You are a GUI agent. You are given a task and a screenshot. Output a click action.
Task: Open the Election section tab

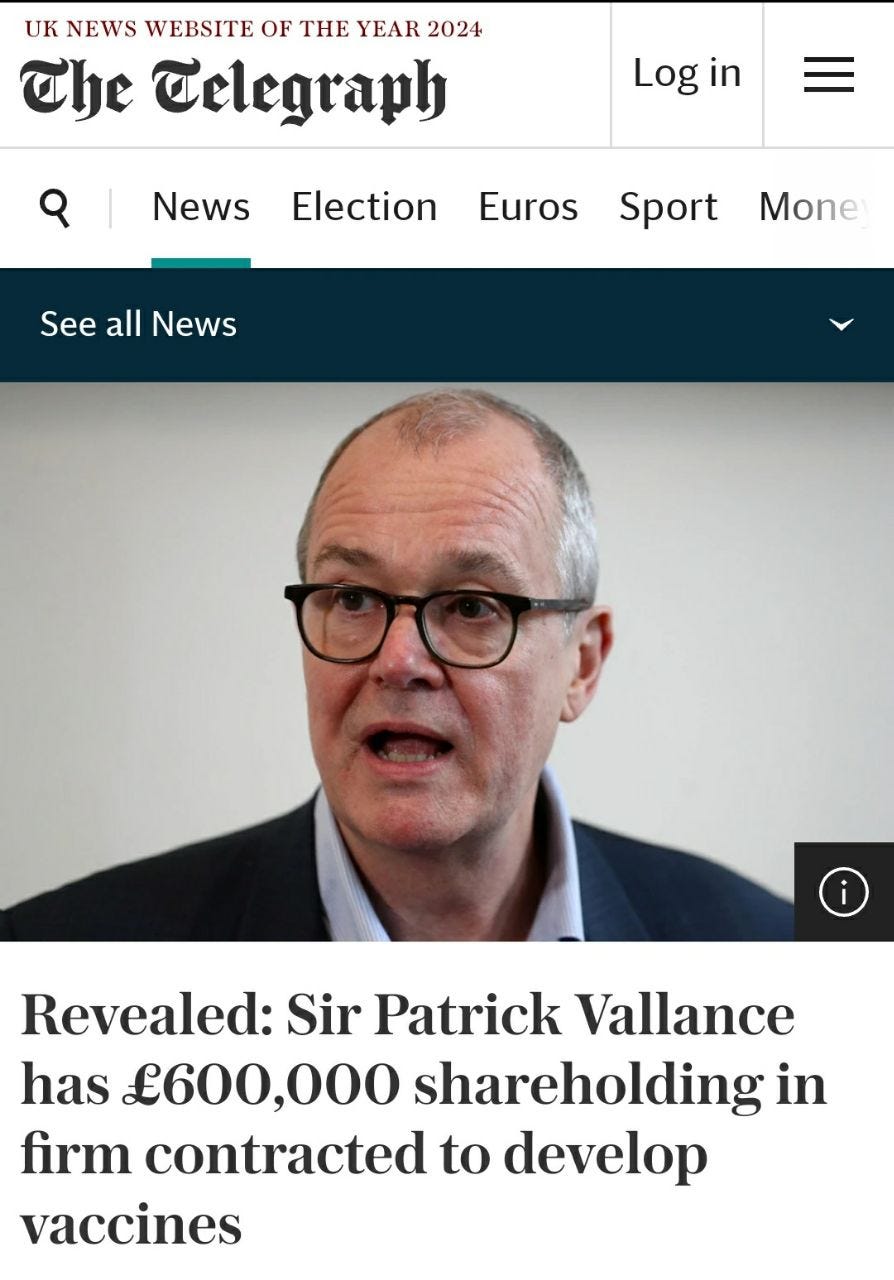[x=364, y=207]
